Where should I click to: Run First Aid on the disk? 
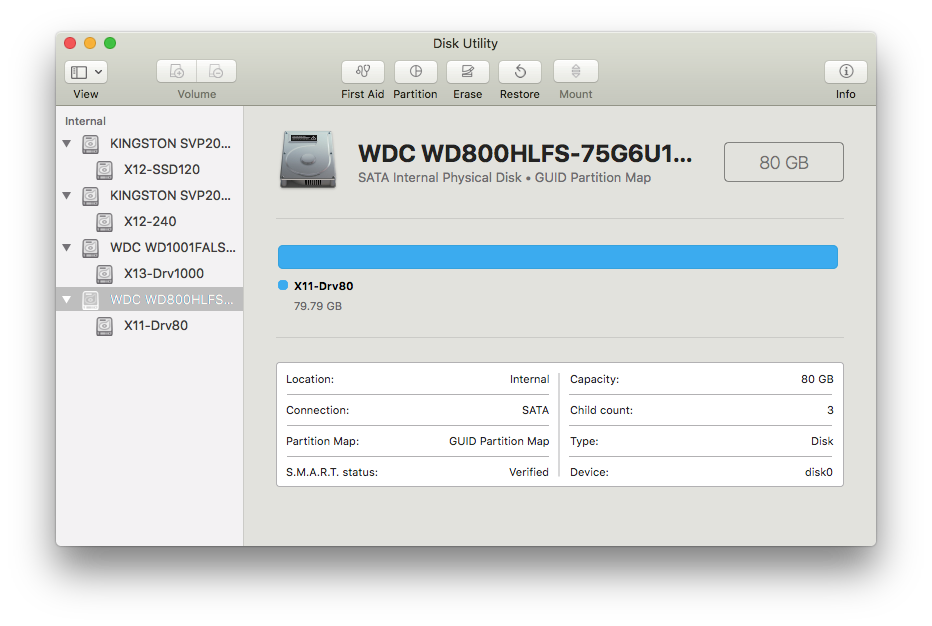coord(363,72)
